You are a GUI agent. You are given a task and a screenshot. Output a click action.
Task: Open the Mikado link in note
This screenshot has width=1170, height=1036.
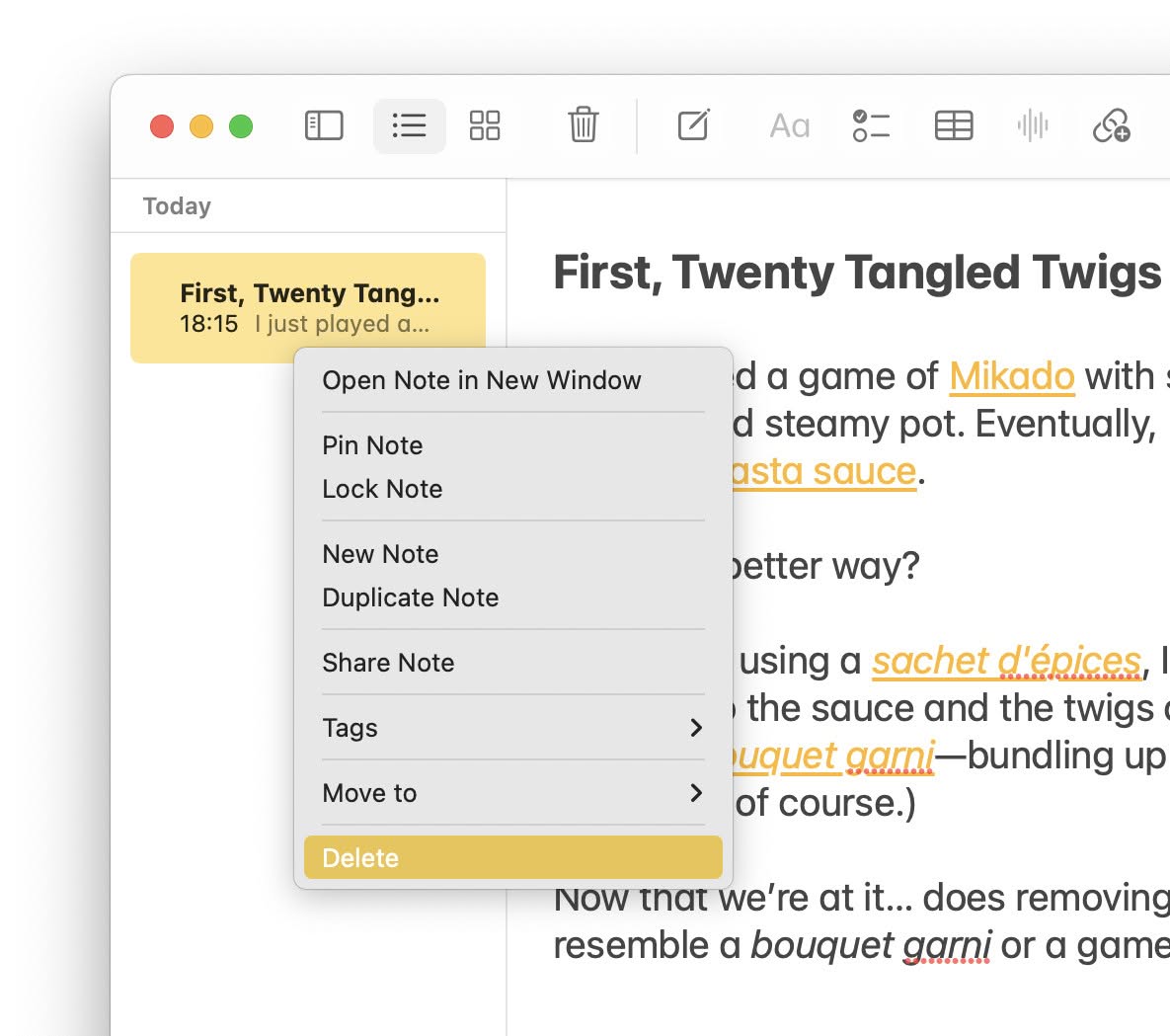(x=1012, y=376)
